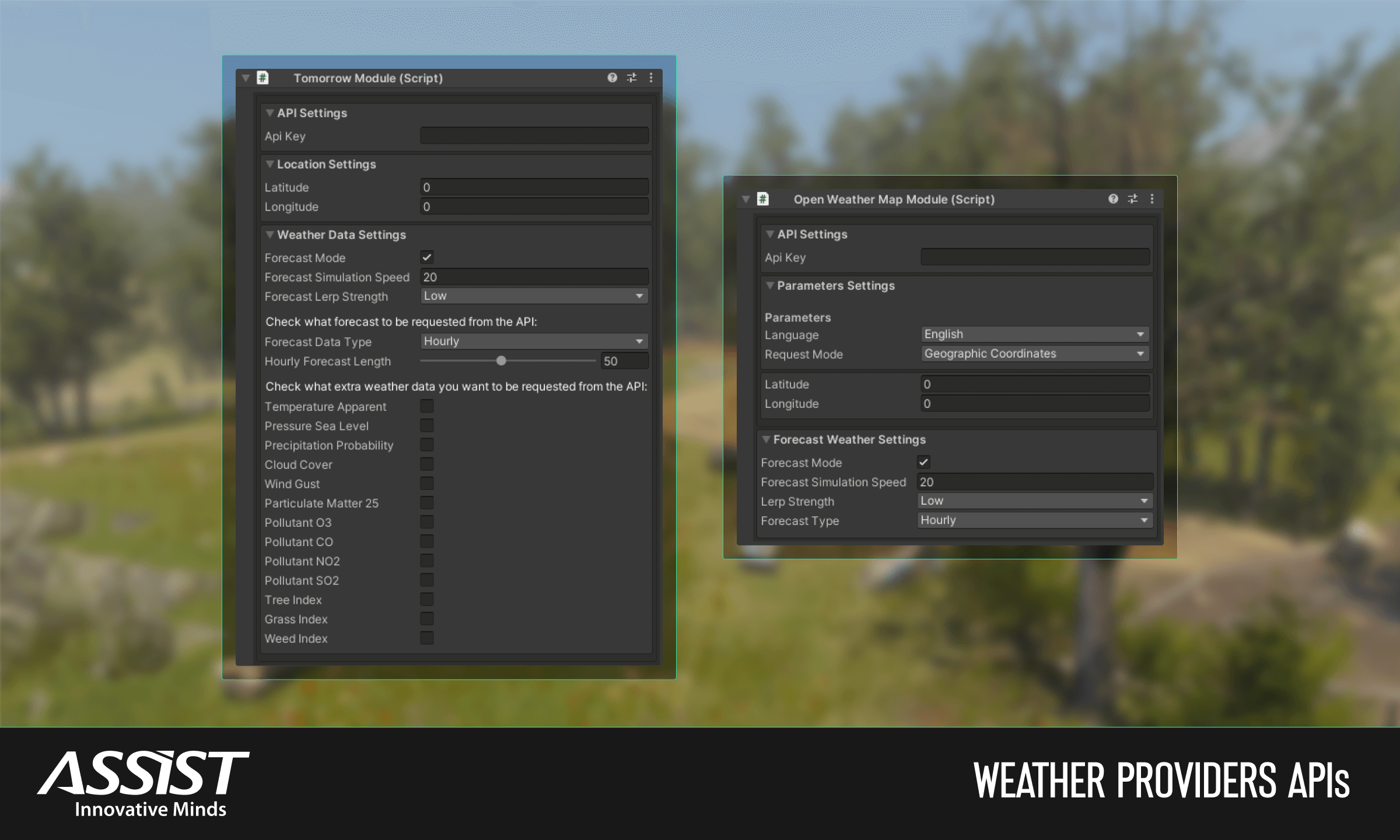Enable Tree Index checkbox
1400x840 pixels.
point(427,599)
